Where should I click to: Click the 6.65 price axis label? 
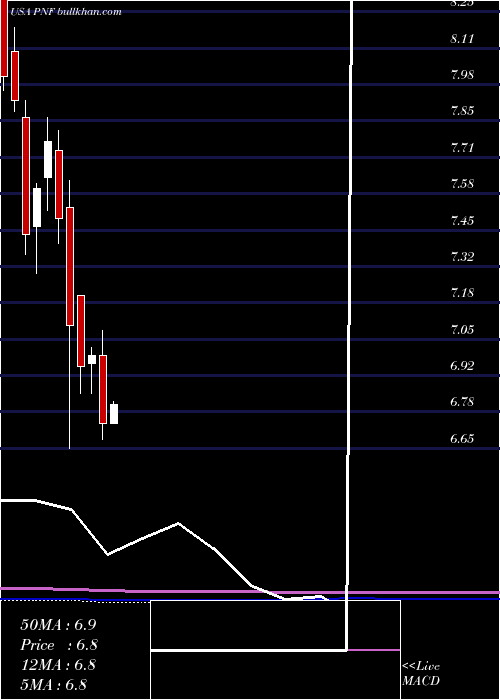coord(462,439)
